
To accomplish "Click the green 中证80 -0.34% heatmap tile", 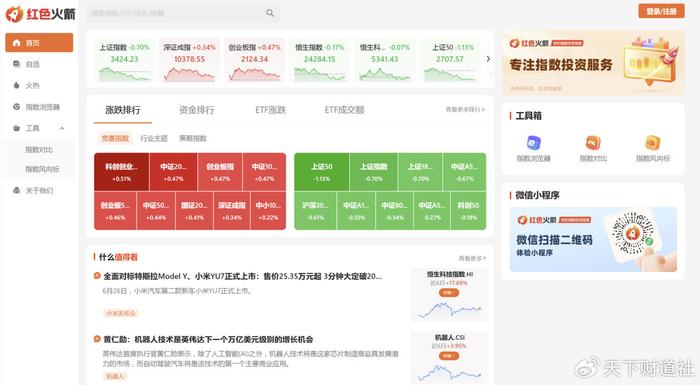I will click(395, 211).
